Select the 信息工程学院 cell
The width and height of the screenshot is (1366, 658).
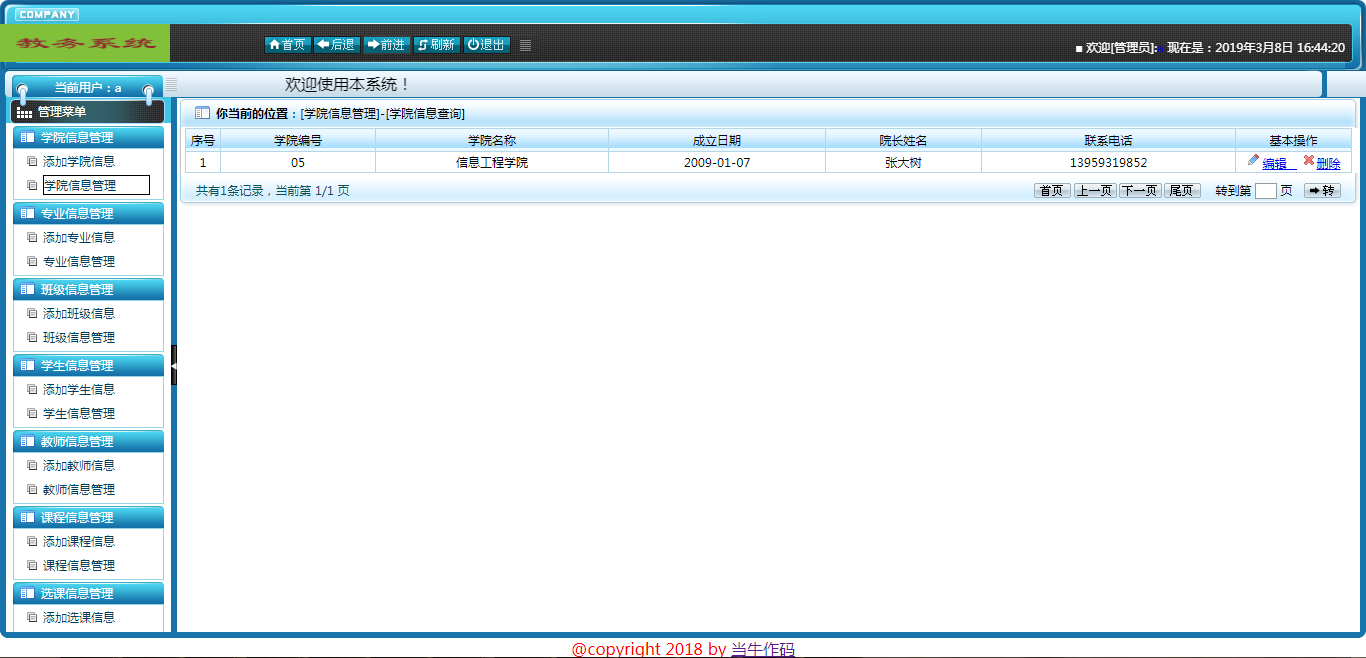tap(492, 162)
